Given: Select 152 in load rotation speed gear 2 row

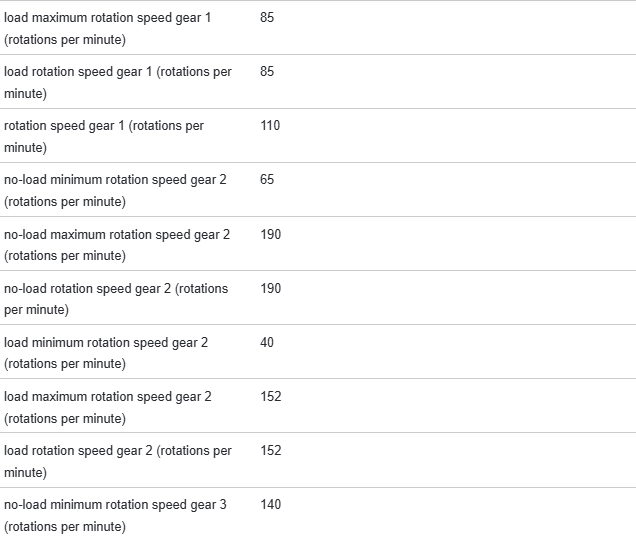Looking at the screenshot, I should (x=270, y=451).
